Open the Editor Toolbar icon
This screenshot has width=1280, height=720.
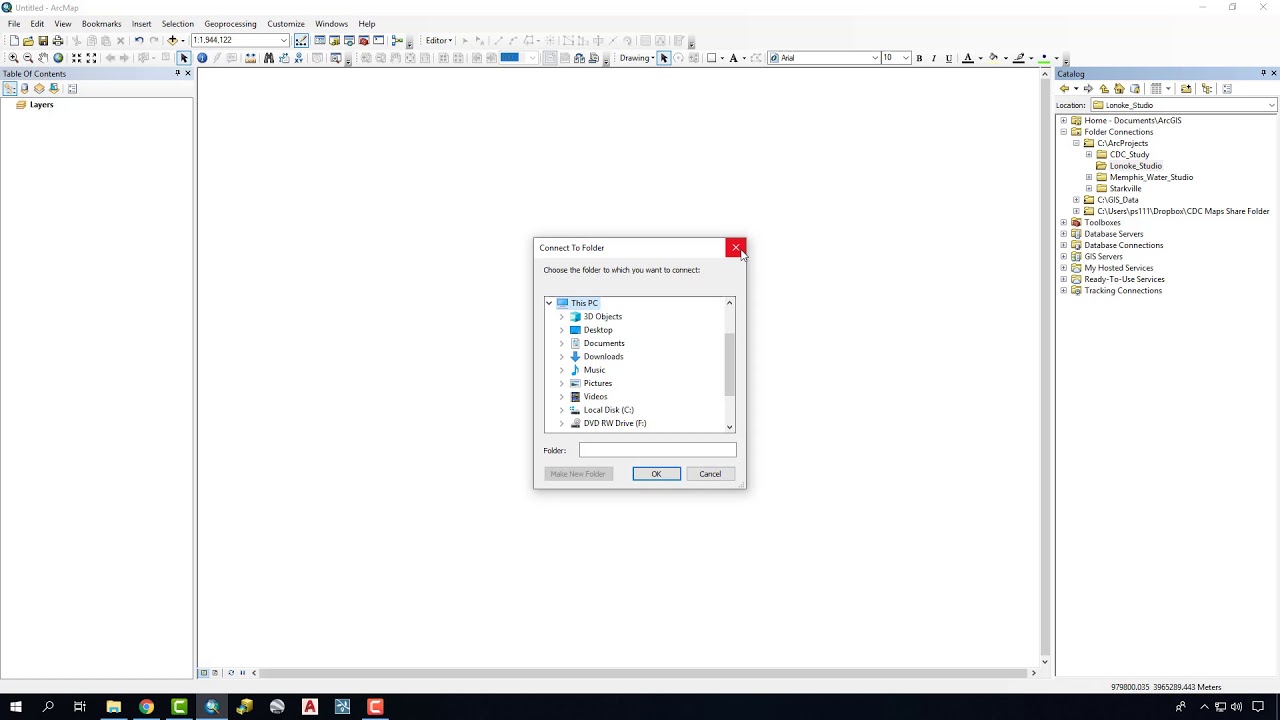[301, 40]
